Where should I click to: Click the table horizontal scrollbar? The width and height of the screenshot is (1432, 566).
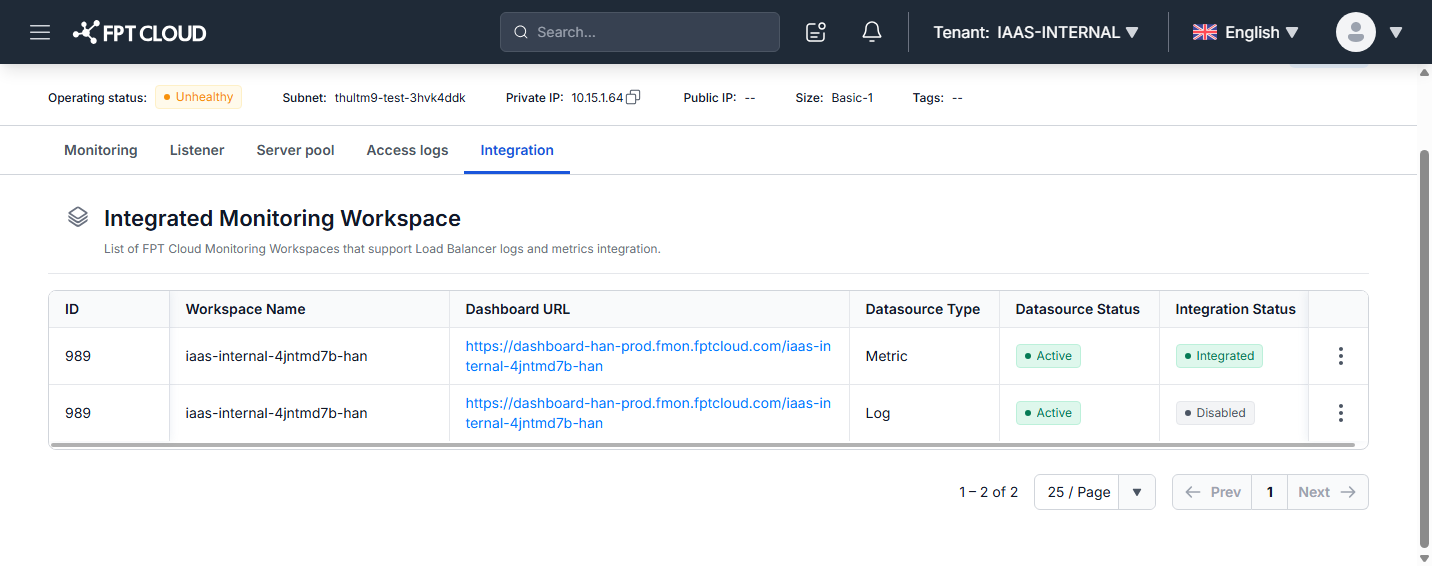[702, 444]
